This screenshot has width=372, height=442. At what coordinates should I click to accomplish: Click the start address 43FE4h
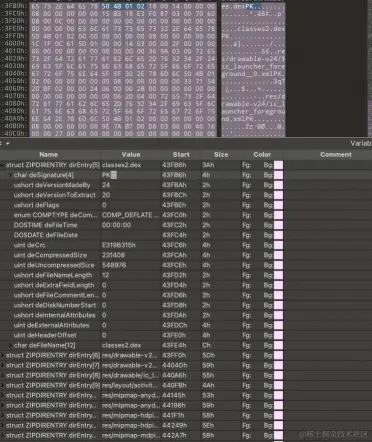[174, 345]
